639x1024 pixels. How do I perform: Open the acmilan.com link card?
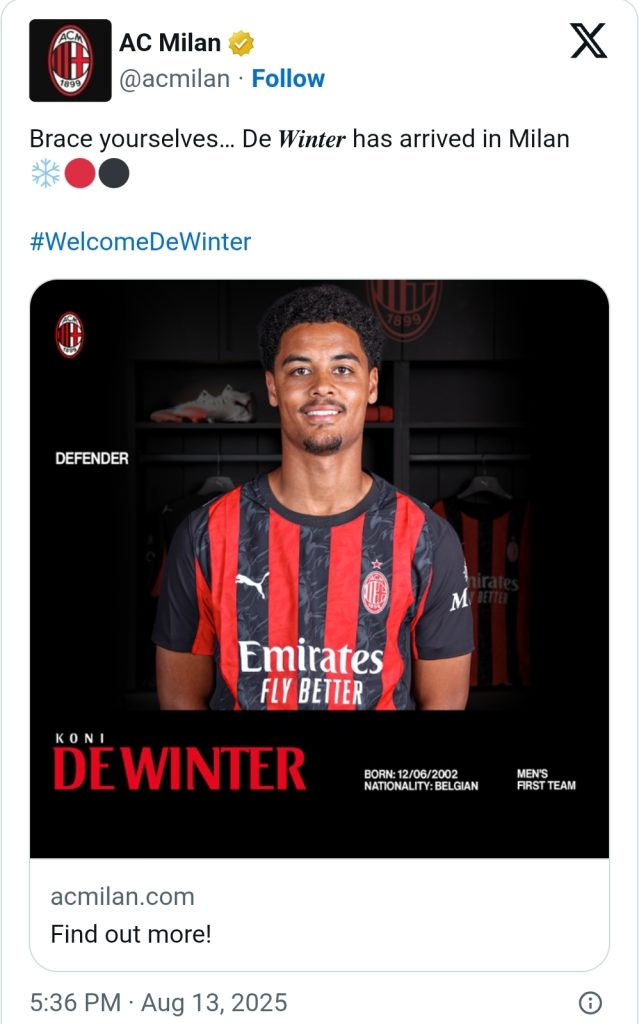(320, 914)
